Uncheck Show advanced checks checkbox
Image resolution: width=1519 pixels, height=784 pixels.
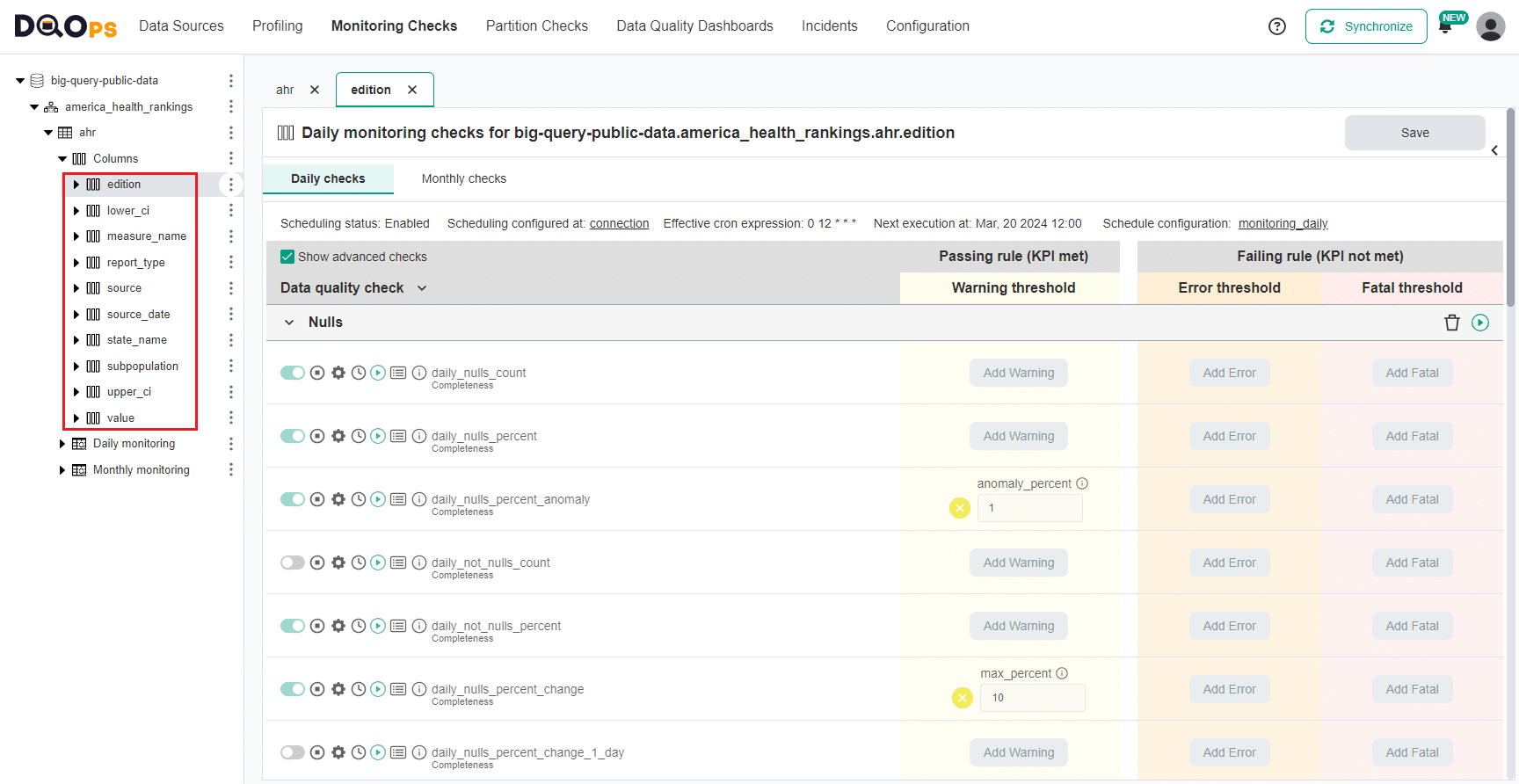(287, 257)
